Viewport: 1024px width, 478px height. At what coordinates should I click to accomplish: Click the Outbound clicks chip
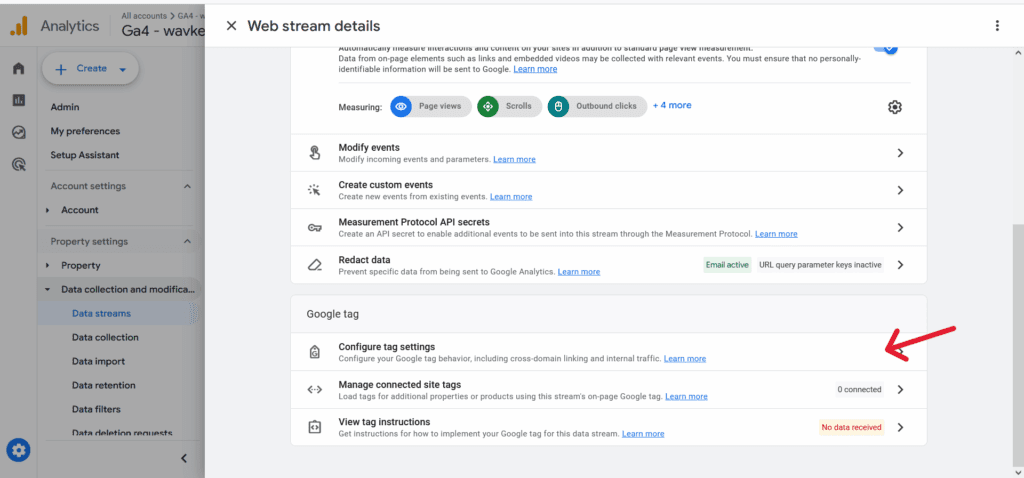pos(597,106)
